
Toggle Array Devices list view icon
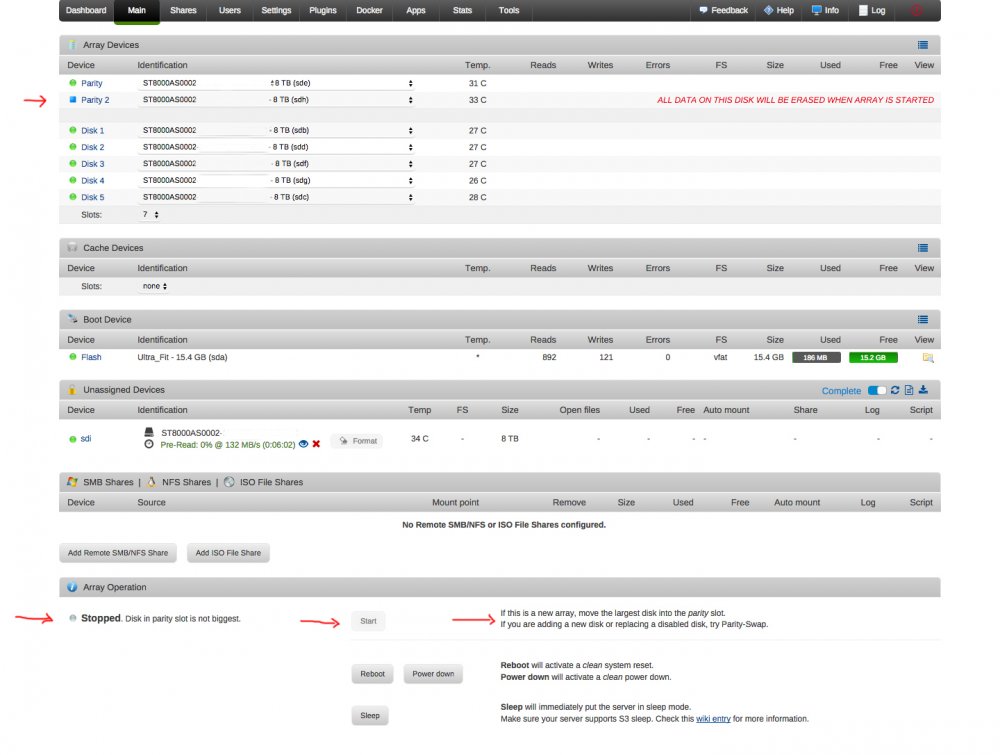coord(922,45)
